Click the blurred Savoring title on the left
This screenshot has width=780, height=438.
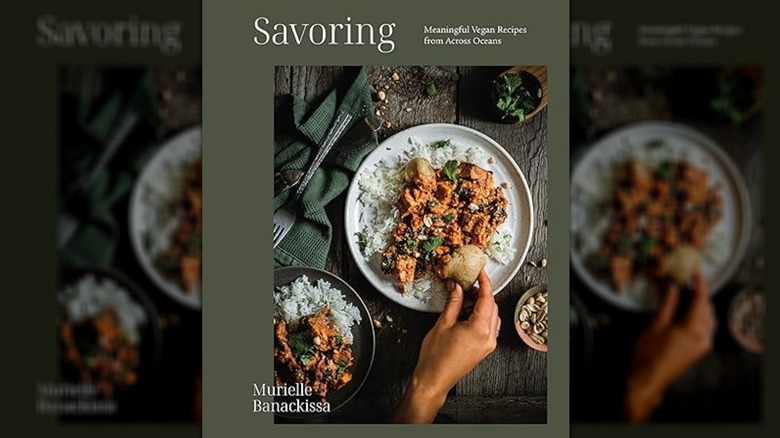coord(109,33)
